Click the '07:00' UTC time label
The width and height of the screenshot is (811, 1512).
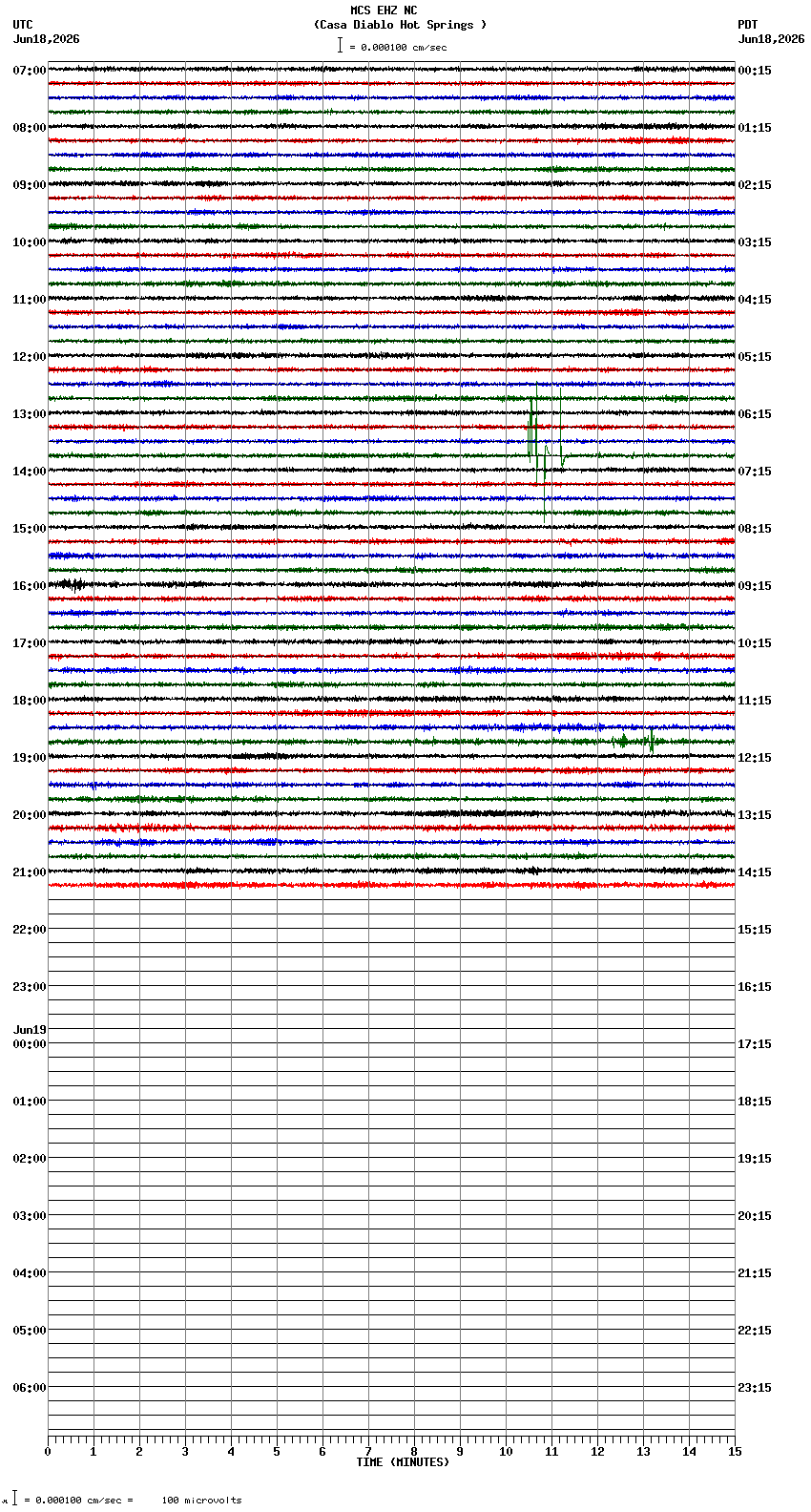30,71
